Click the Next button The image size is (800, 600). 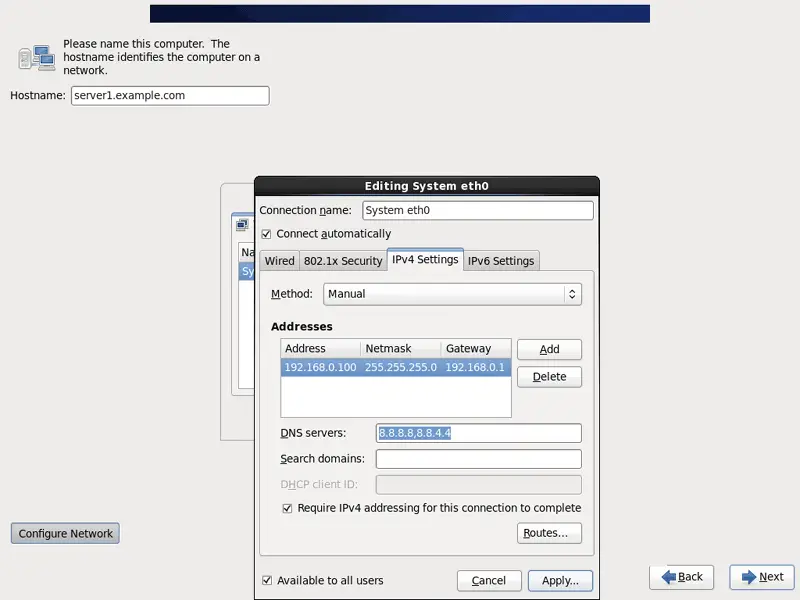click(x=761, y=577)
